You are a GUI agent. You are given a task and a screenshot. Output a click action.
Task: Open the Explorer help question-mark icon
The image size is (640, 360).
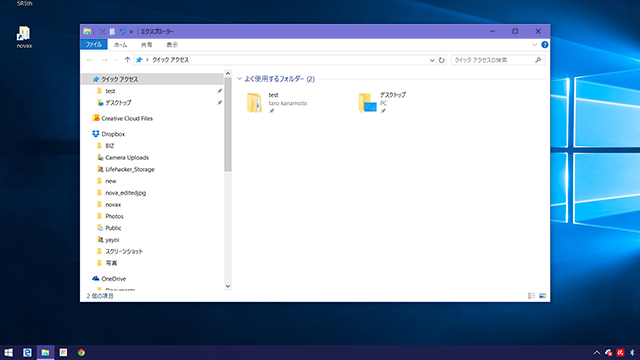coord(544,44)
